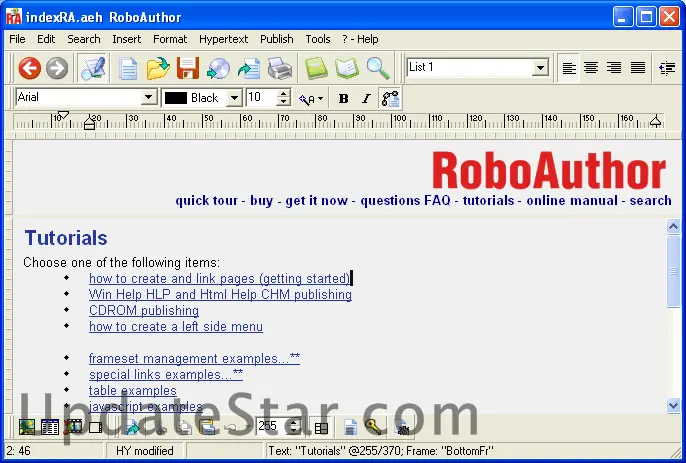Open the ? - Help menu

point(360,39)
